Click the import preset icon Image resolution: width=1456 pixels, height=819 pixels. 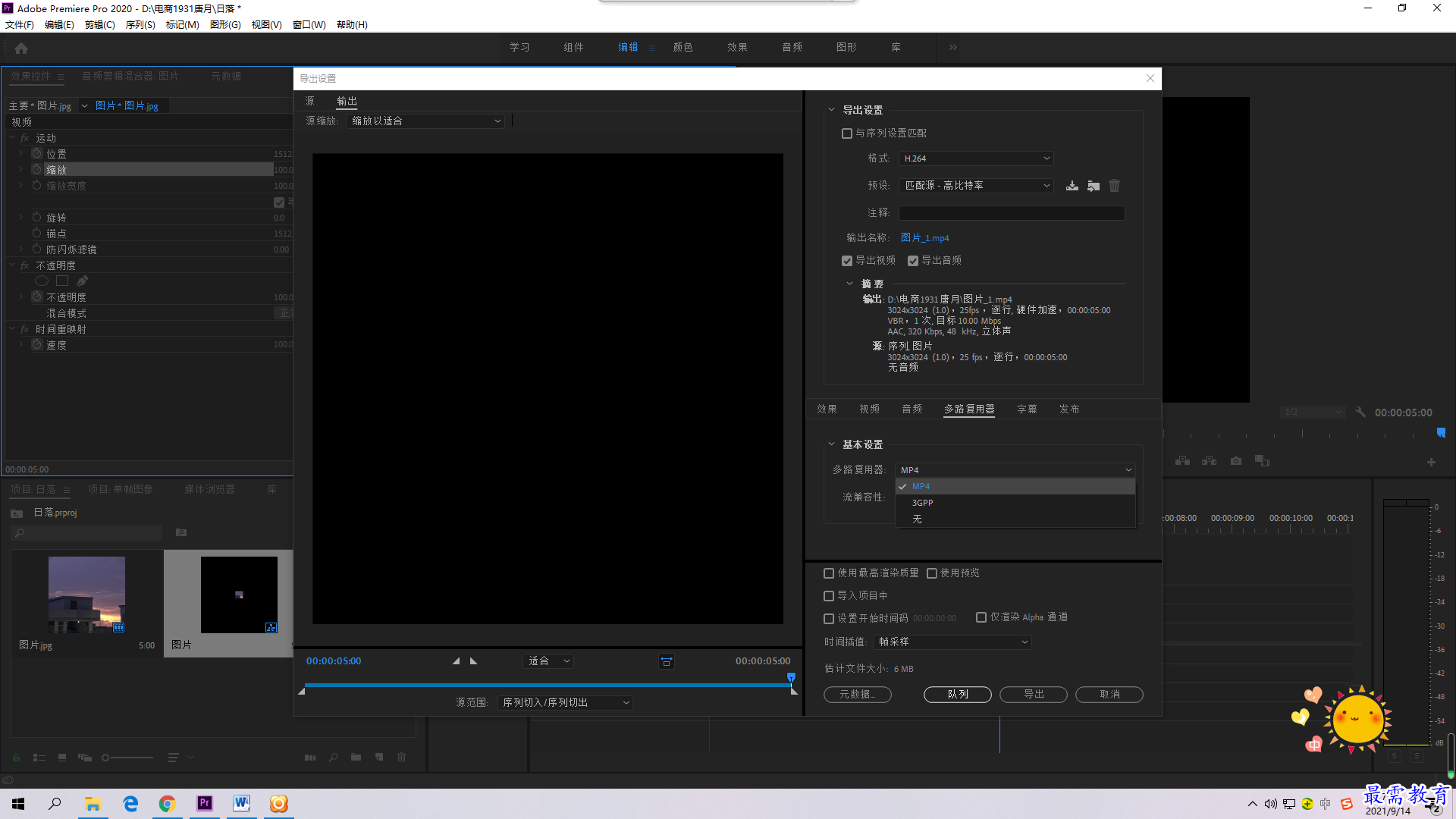(1093, 186)
